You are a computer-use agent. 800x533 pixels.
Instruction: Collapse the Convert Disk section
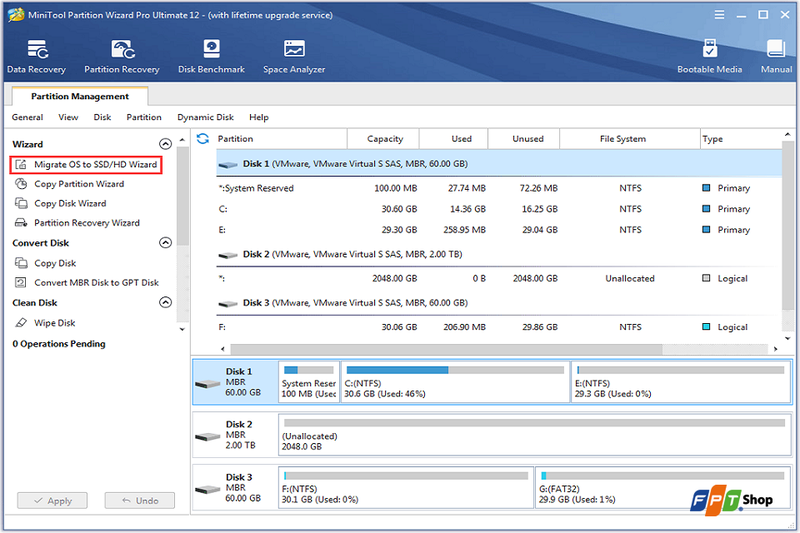[x=165, y=242]
